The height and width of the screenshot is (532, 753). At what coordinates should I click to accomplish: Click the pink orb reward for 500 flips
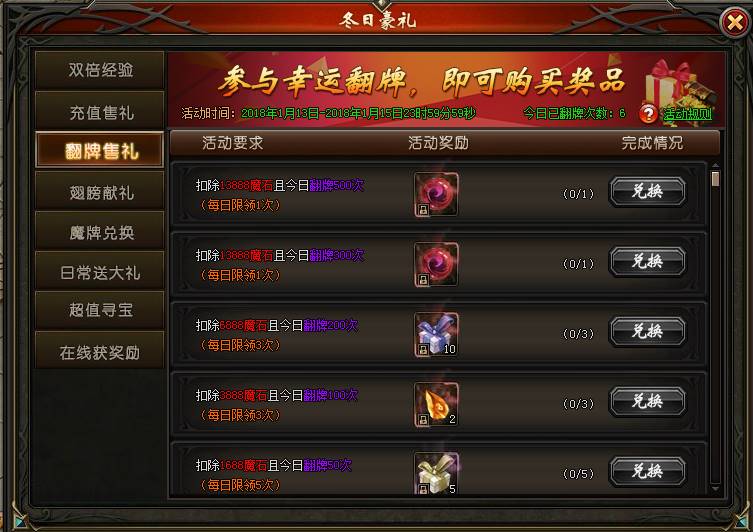click(436, 194)
